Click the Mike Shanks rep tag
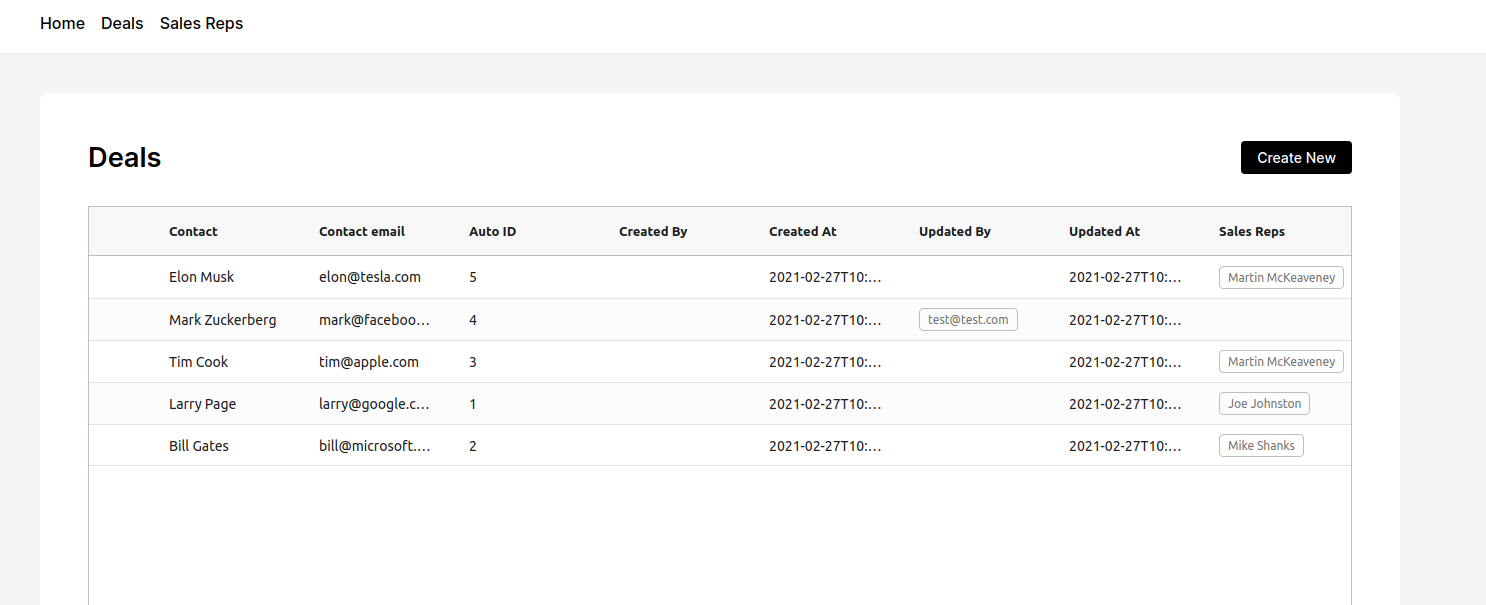 click(1261, 445)
